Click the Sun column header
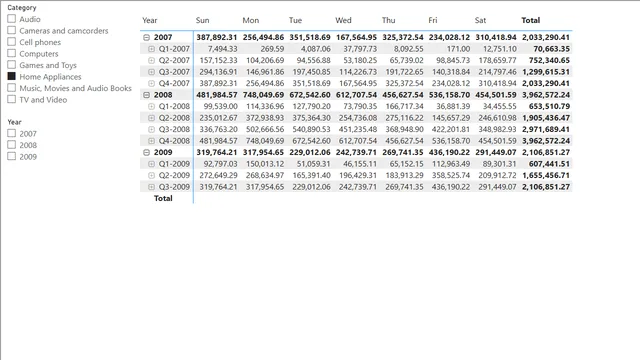This screenshot has height=360, width=640. click(202, 20)
